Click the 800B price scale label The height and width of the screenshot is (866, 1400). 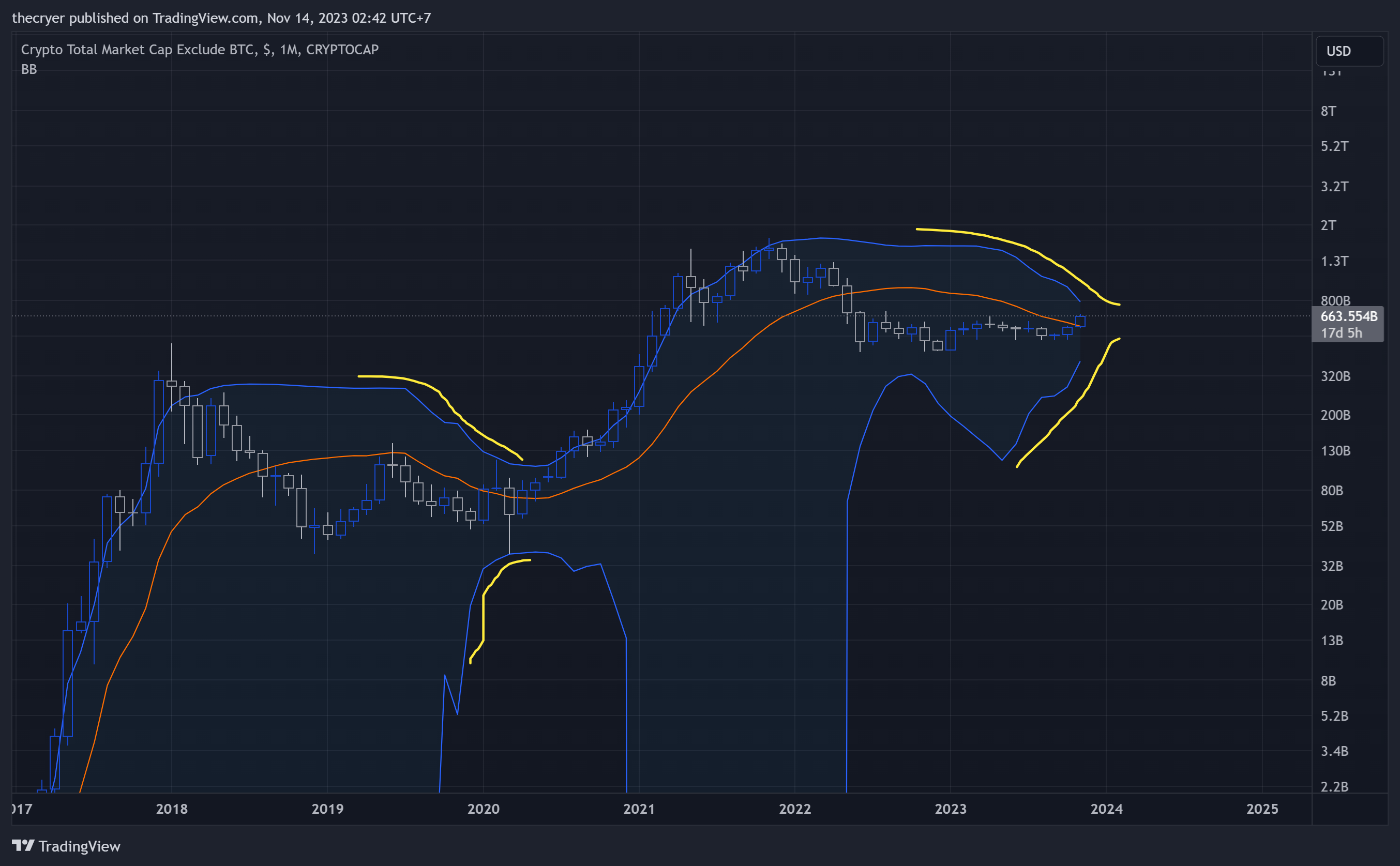[x=1335, y=301]
